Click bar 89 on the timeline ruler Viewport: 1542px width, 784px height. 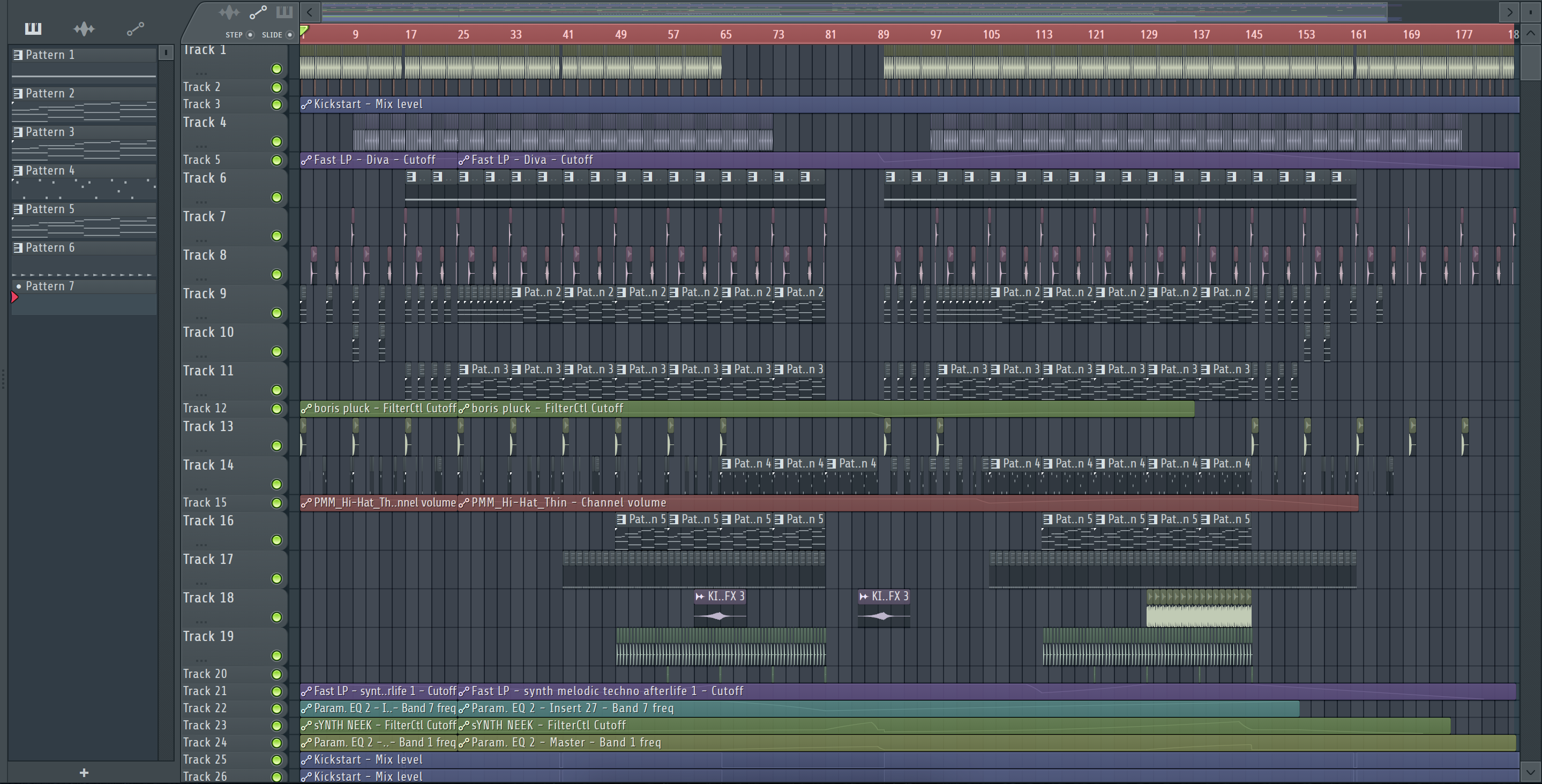[x=884, y=34]
